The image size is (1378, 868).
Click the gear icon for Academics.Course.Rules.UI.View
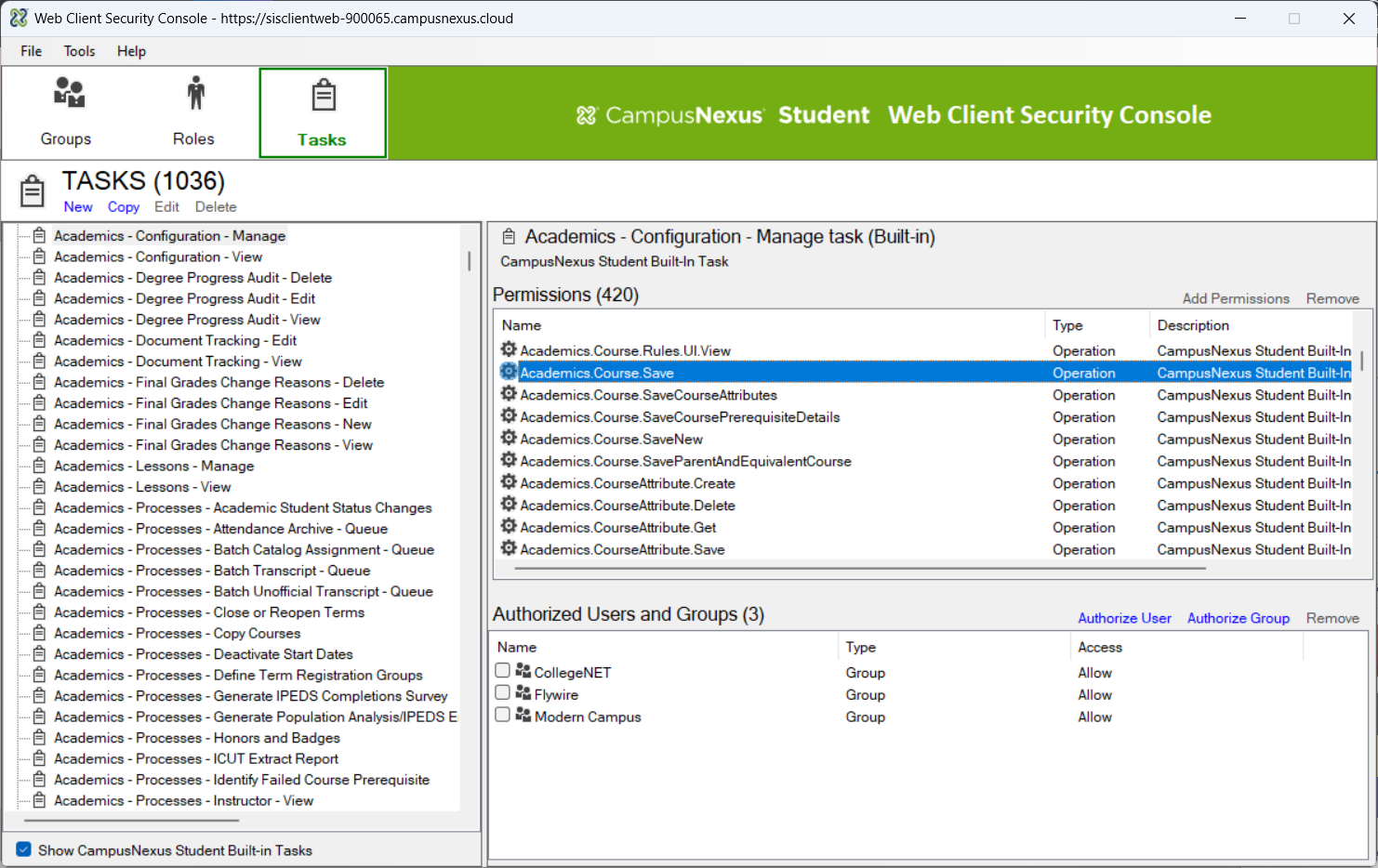(509, 349)
